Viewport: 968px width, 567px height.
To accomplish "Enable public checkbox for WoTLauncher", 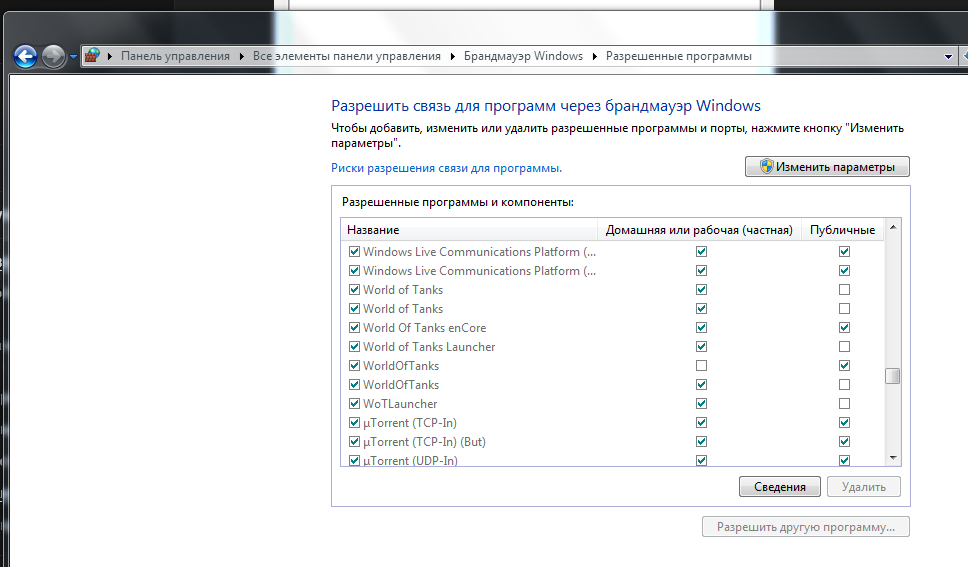I will [x=845, y=403].
